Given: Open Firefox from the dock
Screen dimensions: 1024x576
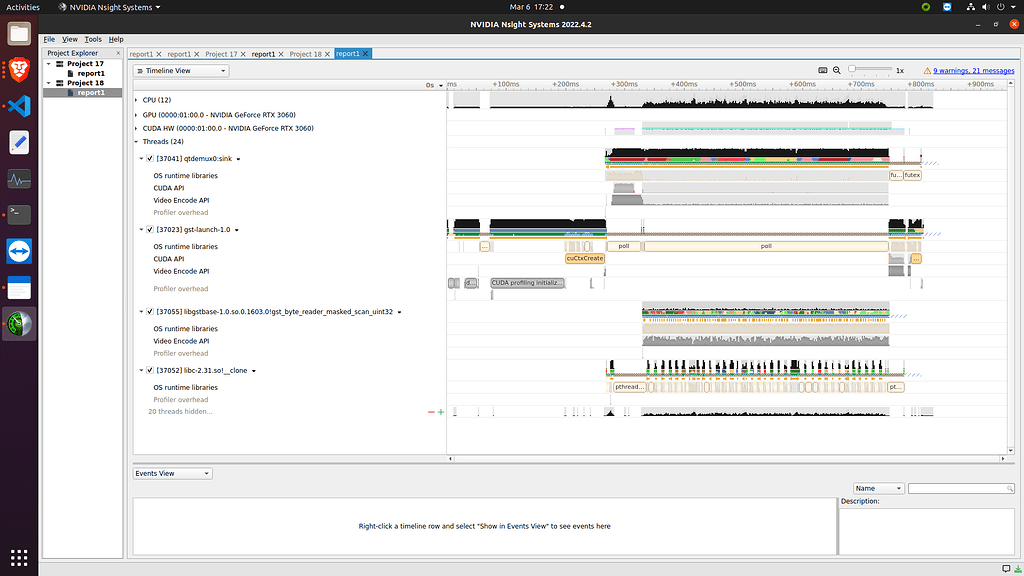Looking at the screenshot, I should click(x=18, y=69).
